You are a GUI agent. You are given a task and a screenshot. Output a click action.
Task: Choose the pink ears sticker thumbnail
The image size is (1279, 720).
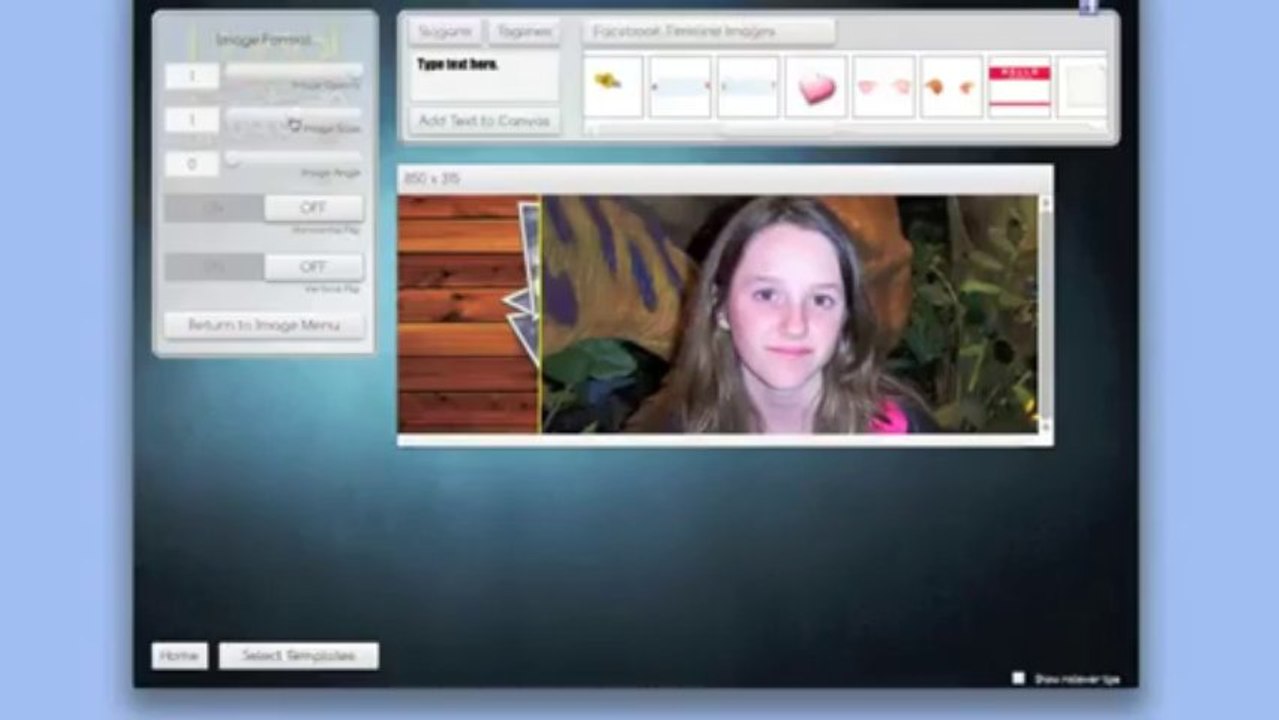pos(884,87)
